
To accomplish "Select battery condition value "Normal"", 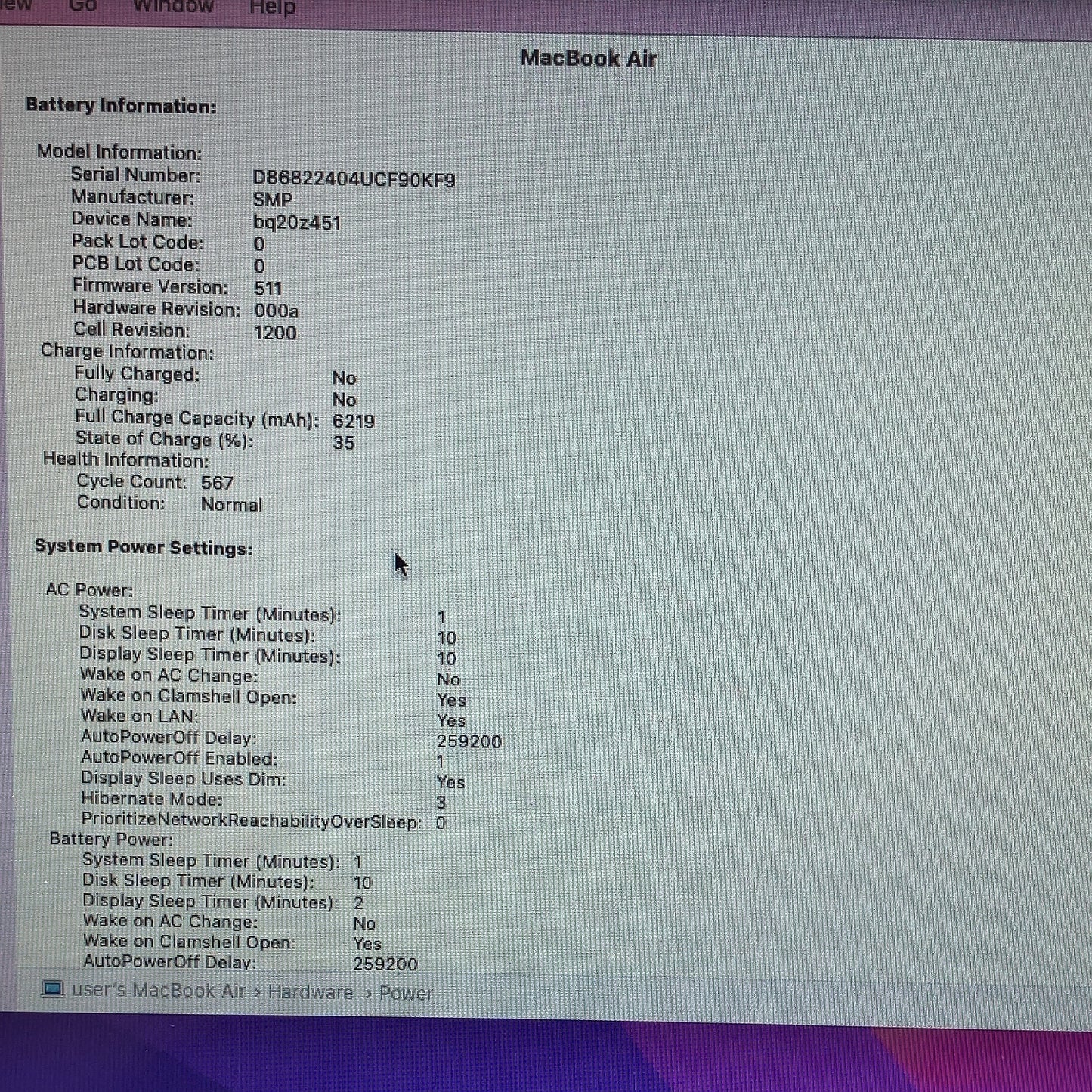I will click(x=231, y=504).
